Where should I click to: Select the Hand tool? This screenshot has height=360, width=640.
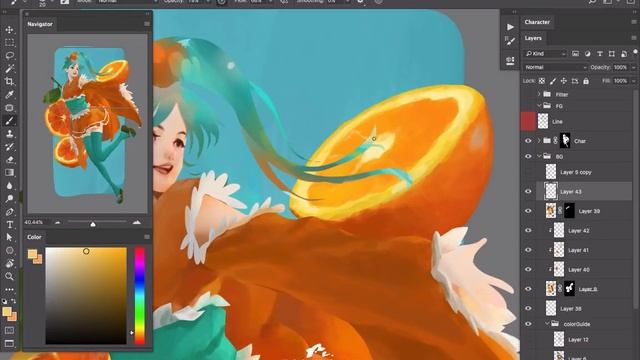pyautogui.click(x=9, y=264)
